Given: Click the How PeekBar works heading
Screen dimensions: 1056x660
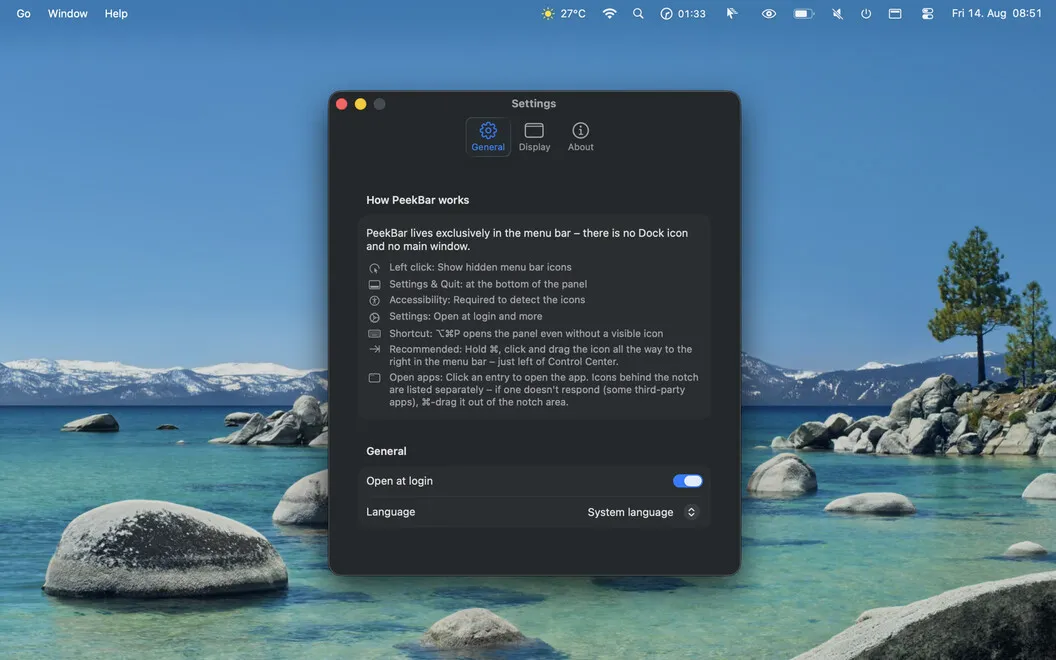Looking at the screenshot, I should (x=418, y=200).
